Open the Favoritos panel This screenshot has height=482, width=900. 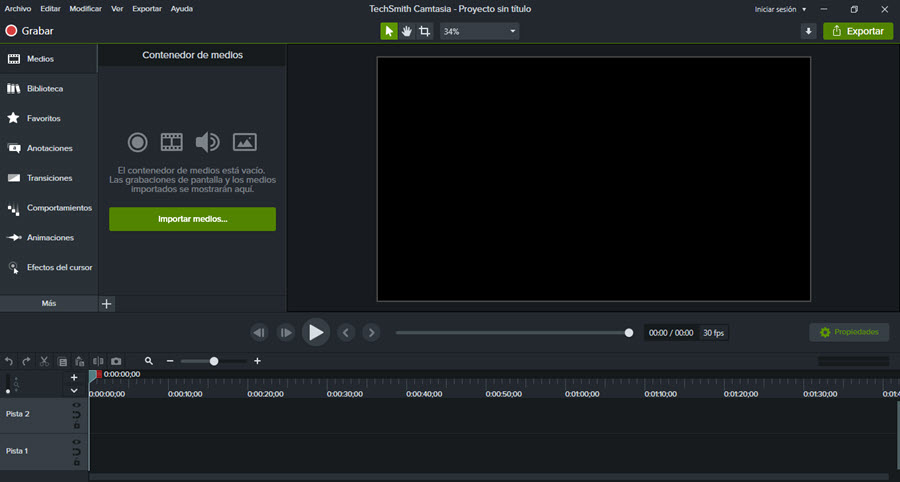(x=49, y=119)
